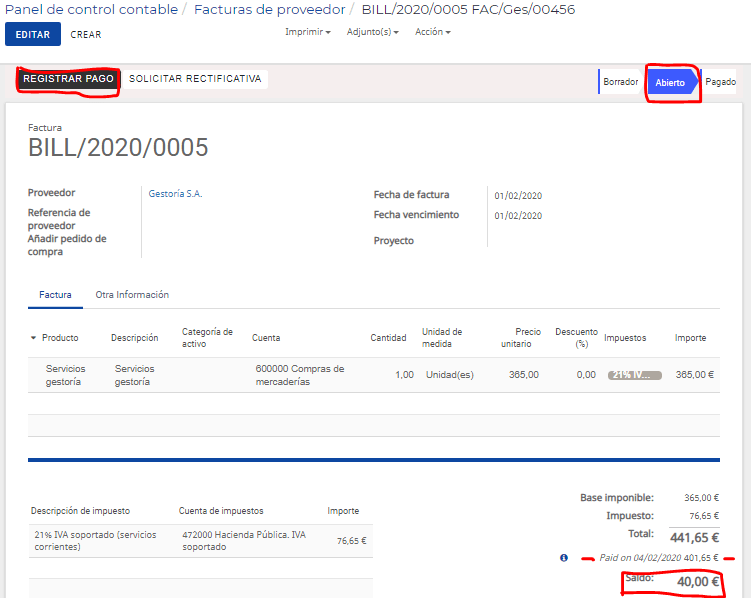Click the CREAR button
Screen dimensions: 751x598
click(x=86, y=34)
